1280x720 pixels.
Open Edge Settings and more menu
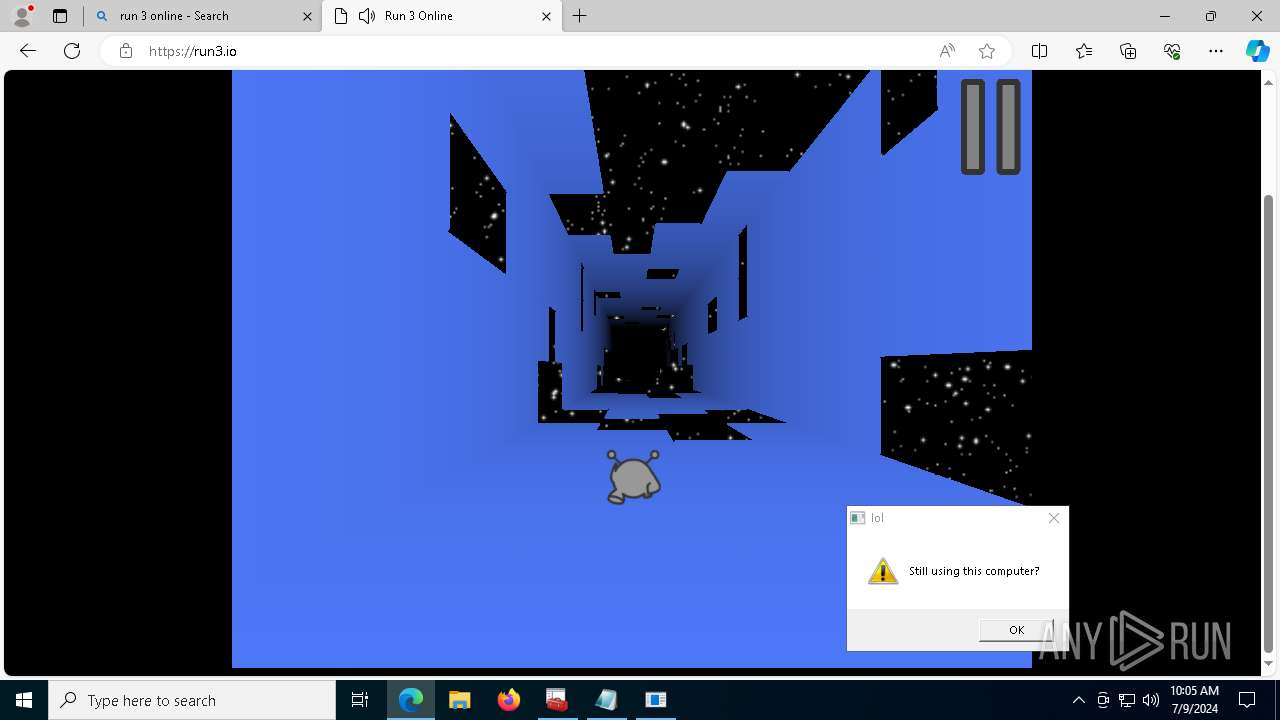tap(1216, 51)
